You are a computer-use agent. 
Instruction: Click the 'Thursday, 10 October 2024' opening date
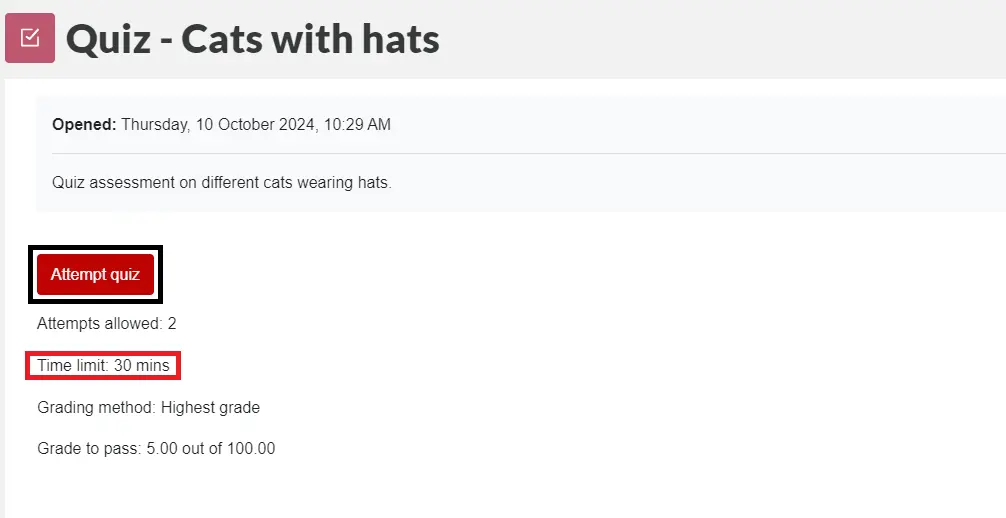218,125
